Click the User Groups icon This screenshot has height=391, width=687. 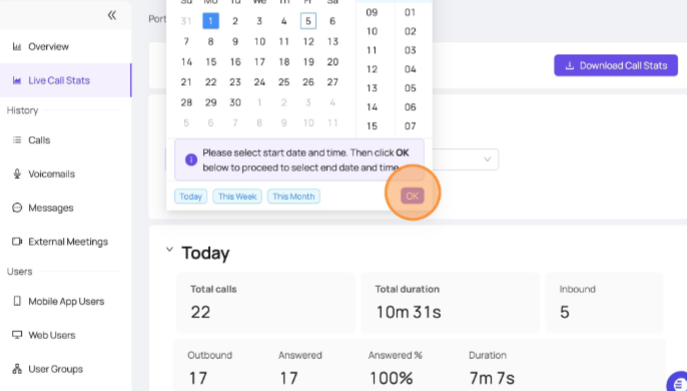[x=17, y=369]
